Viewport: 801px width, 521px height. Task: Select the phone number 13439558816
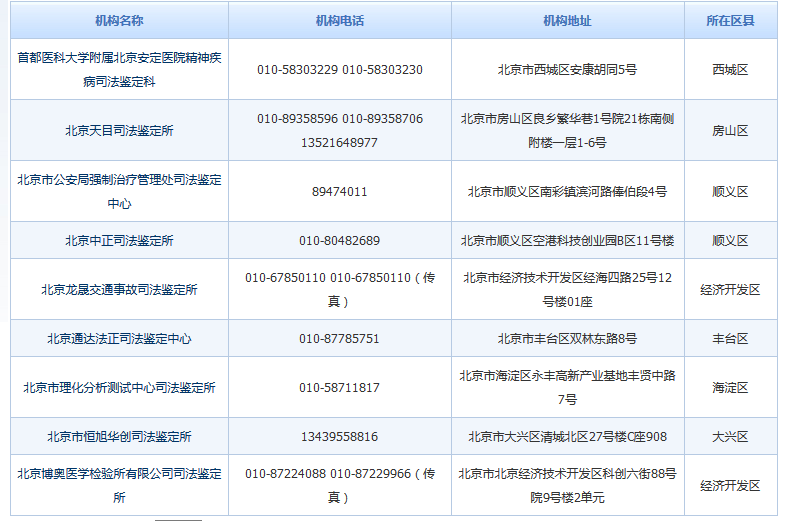pos(339,437)
